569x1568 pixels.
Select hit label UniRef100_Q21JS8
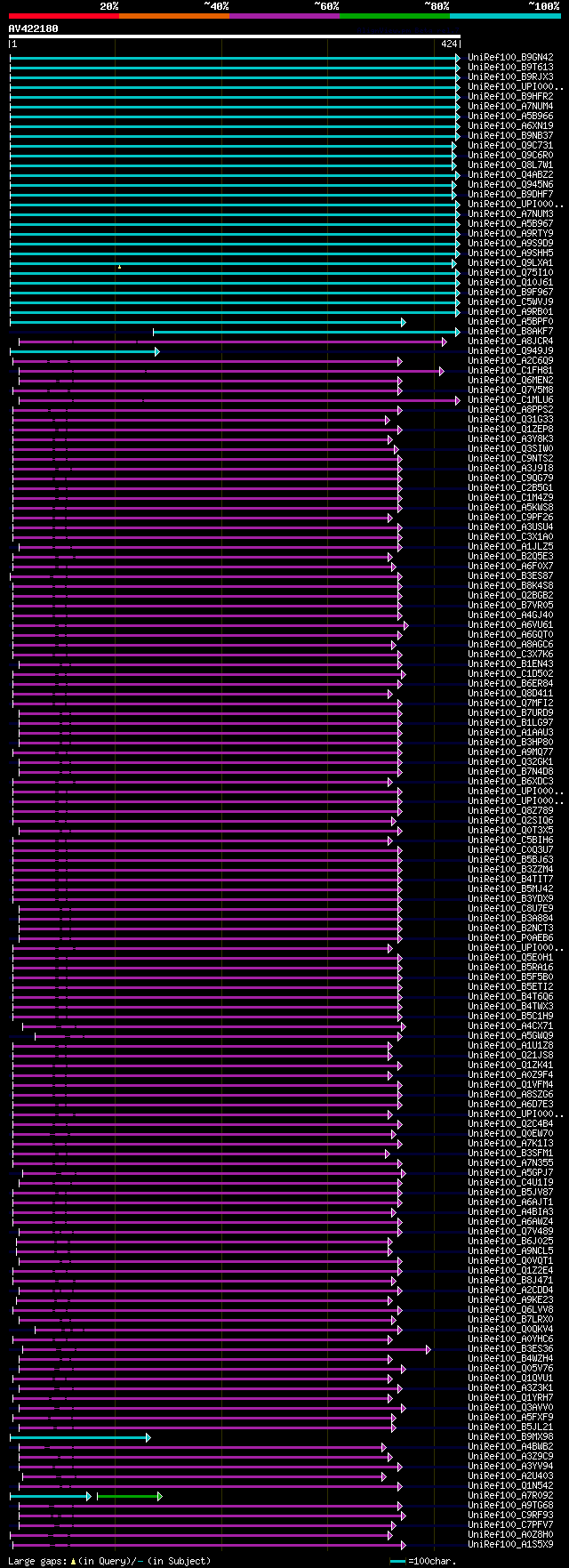click(x=510, y=1056)
